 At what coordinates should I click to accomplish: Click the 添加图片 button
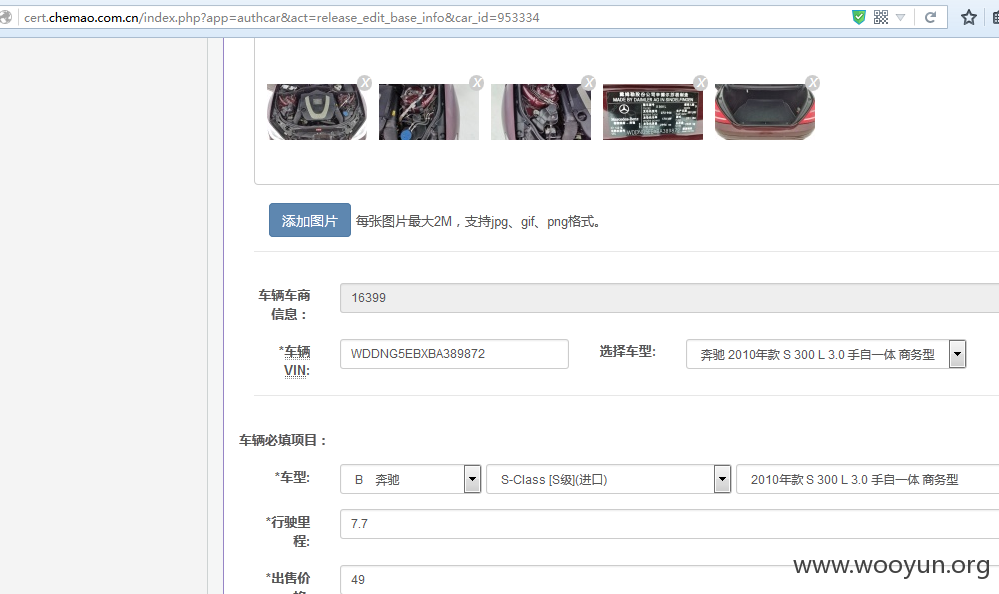click(310, 220)
